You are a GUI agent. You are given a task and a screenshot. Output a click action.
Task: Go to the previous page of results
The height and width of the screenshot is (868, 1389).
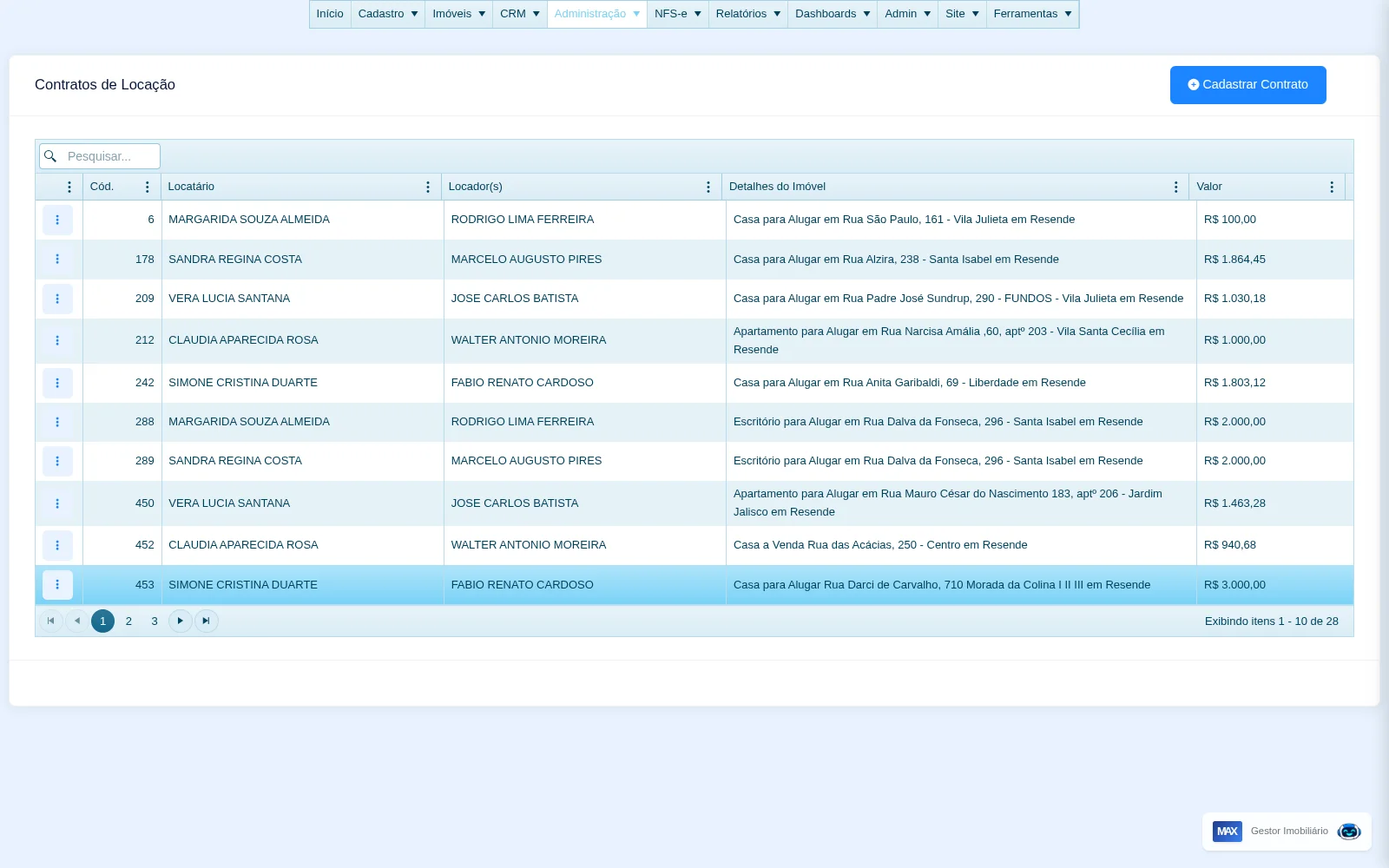pos(76,621)
